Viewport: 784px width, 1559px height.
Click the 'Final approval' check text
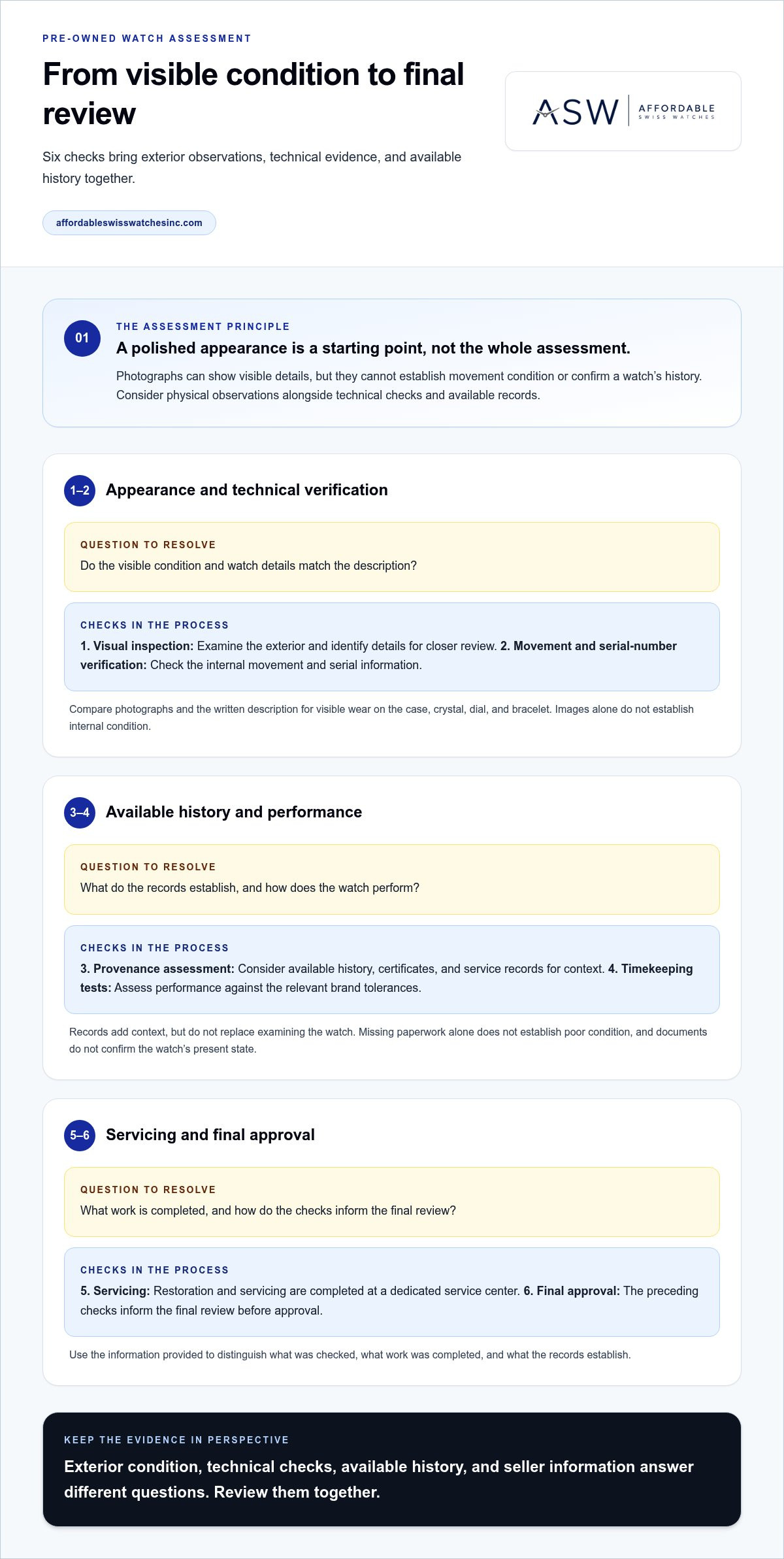click(572, 1291)
